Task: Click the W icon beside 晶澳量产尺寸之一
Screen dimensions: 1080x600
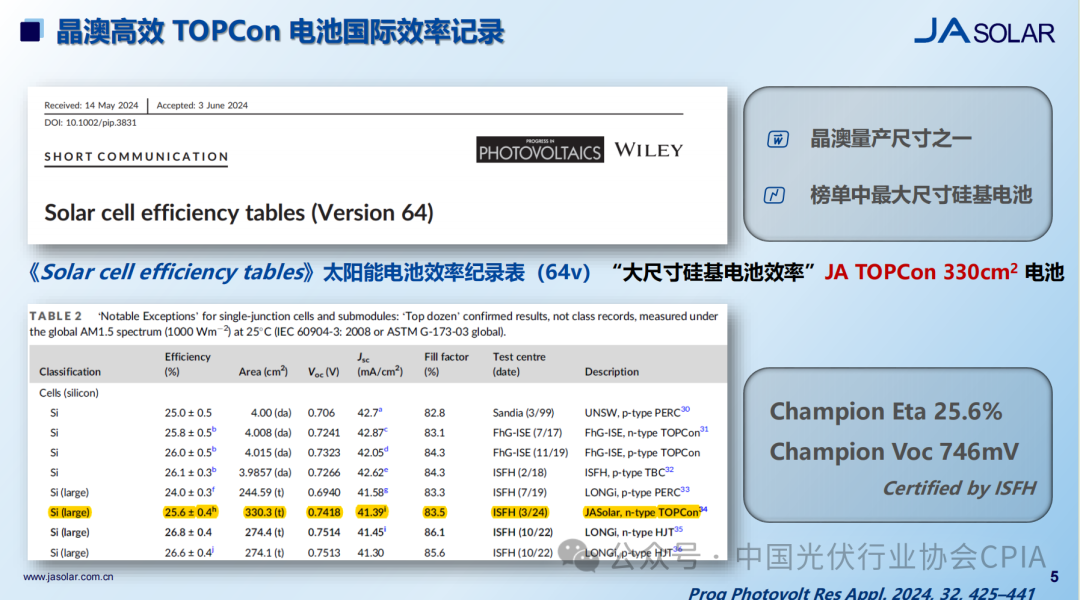Action: point(777,139)
